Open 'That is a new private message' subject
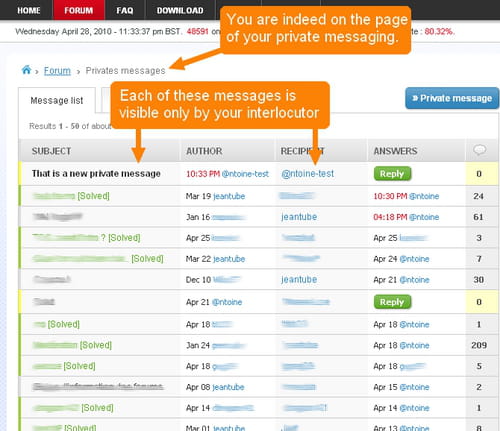 tap(96, 174)
